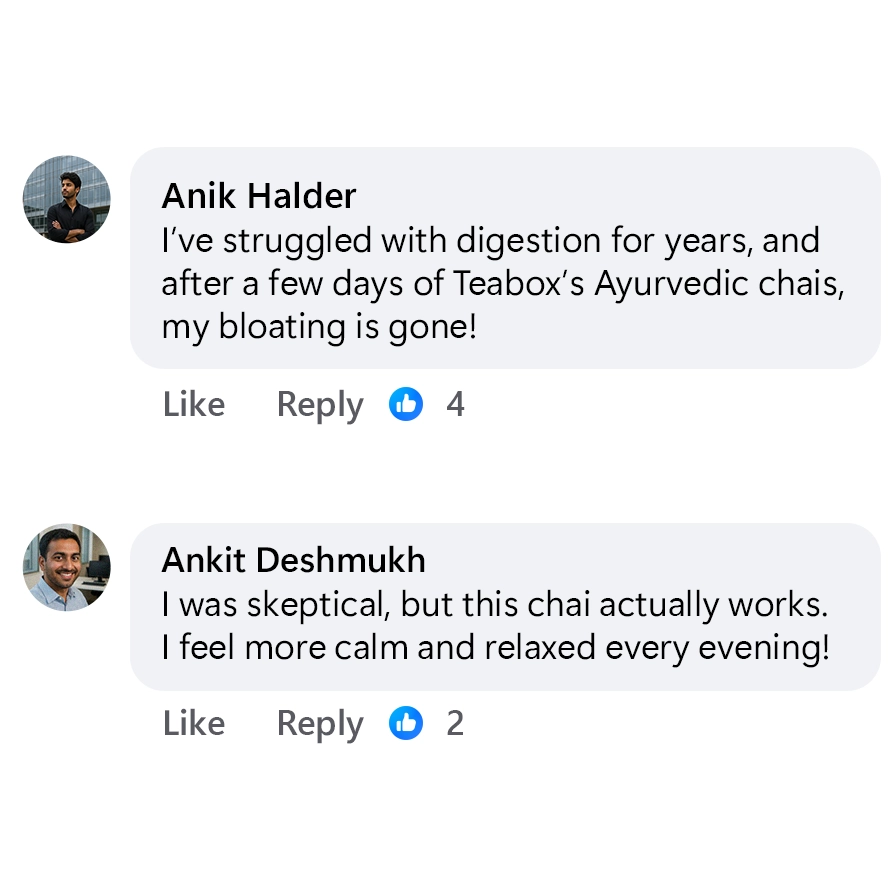Click the thumbs-up reaction icon under Anik Halder's comment
889x891 pixels.
[405, 404]
